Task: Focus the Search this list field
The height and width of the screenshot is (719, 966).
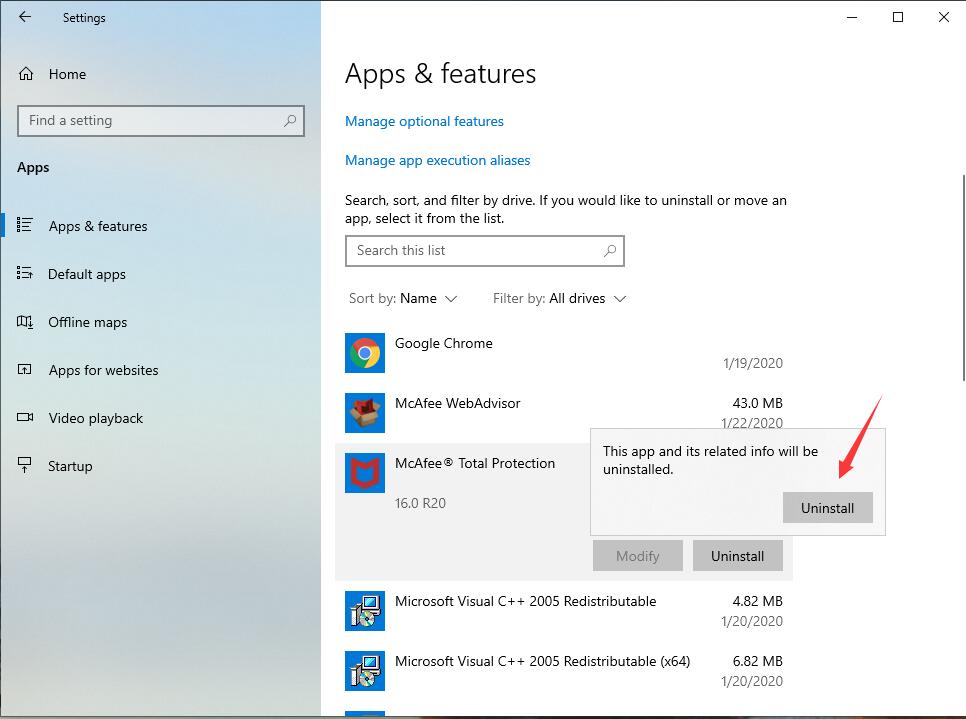Action: (x=485, y=251)
